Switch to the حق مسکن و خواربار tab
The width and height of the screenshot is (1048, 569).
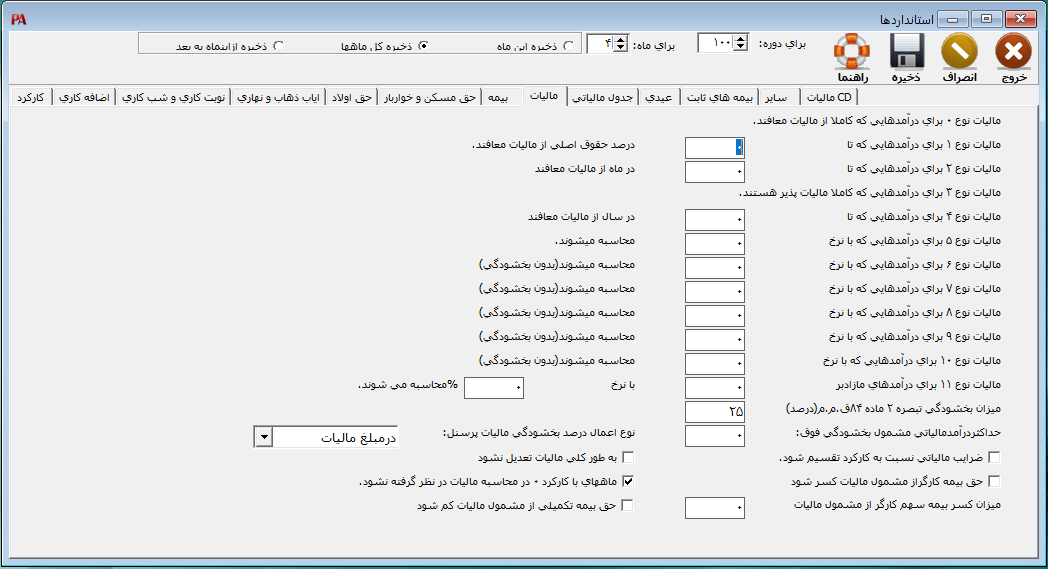[430, 97]
